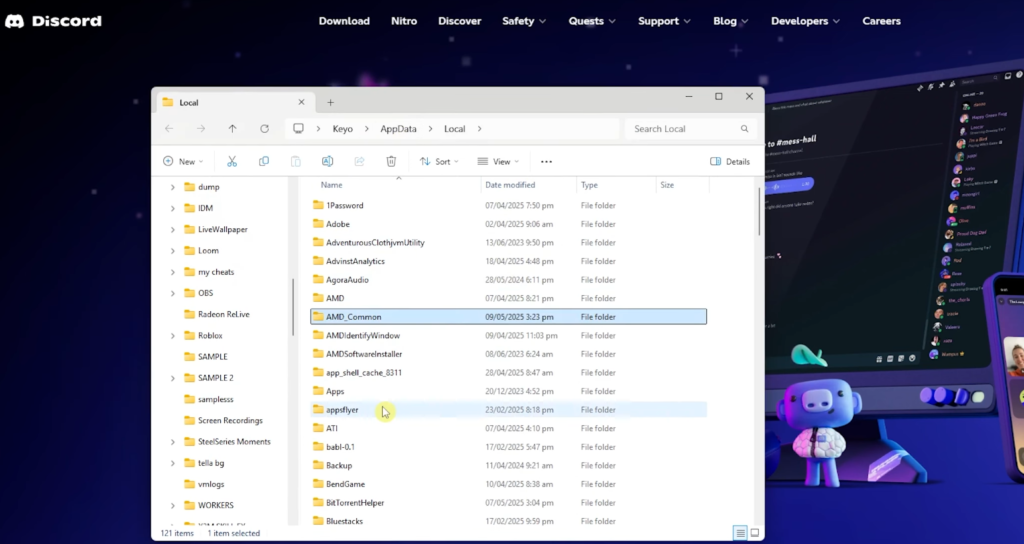The height and width of the screenshot is (544, 1024).
Task: Click the Download link on Discord site
Action: 344,21
